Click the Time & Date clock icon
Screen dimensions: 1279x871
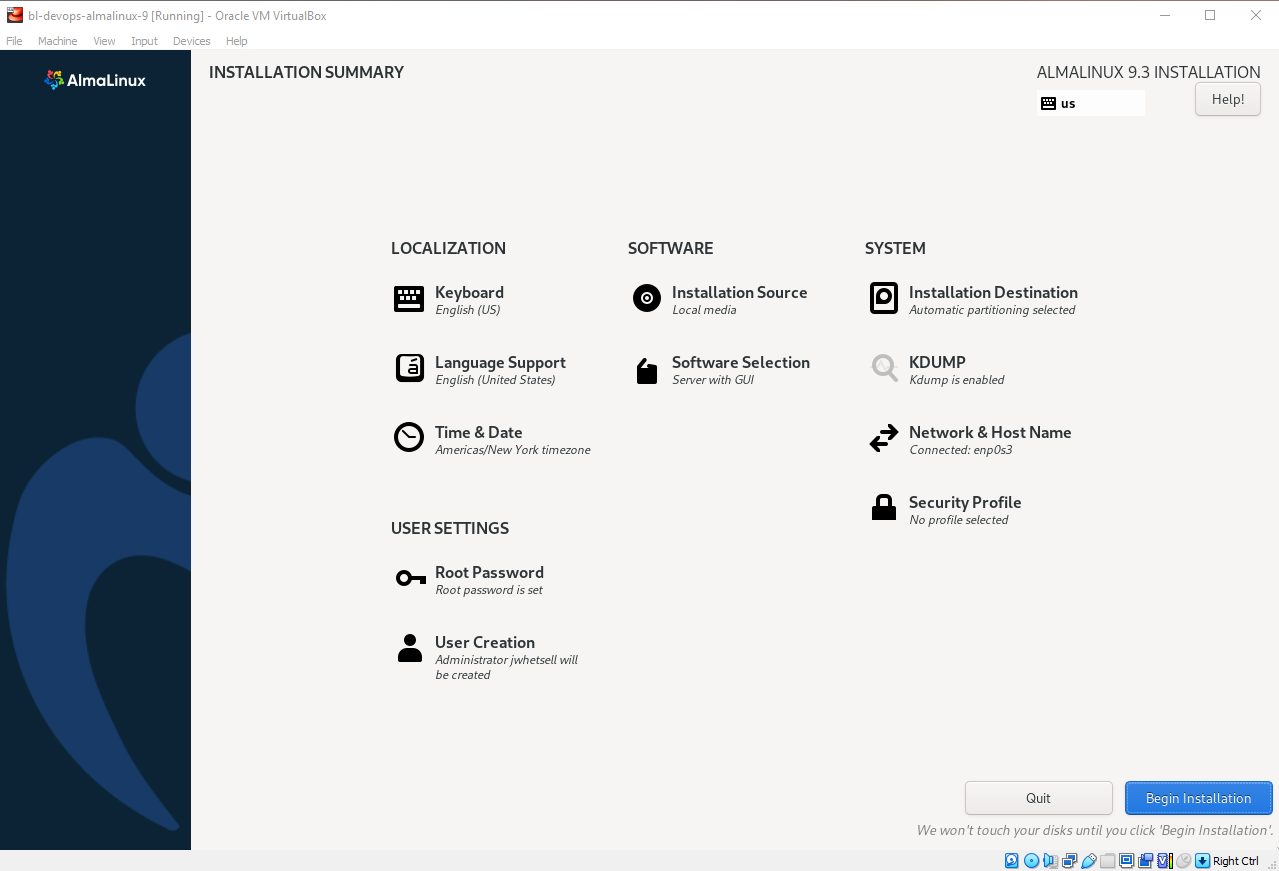tap(409, 438)
